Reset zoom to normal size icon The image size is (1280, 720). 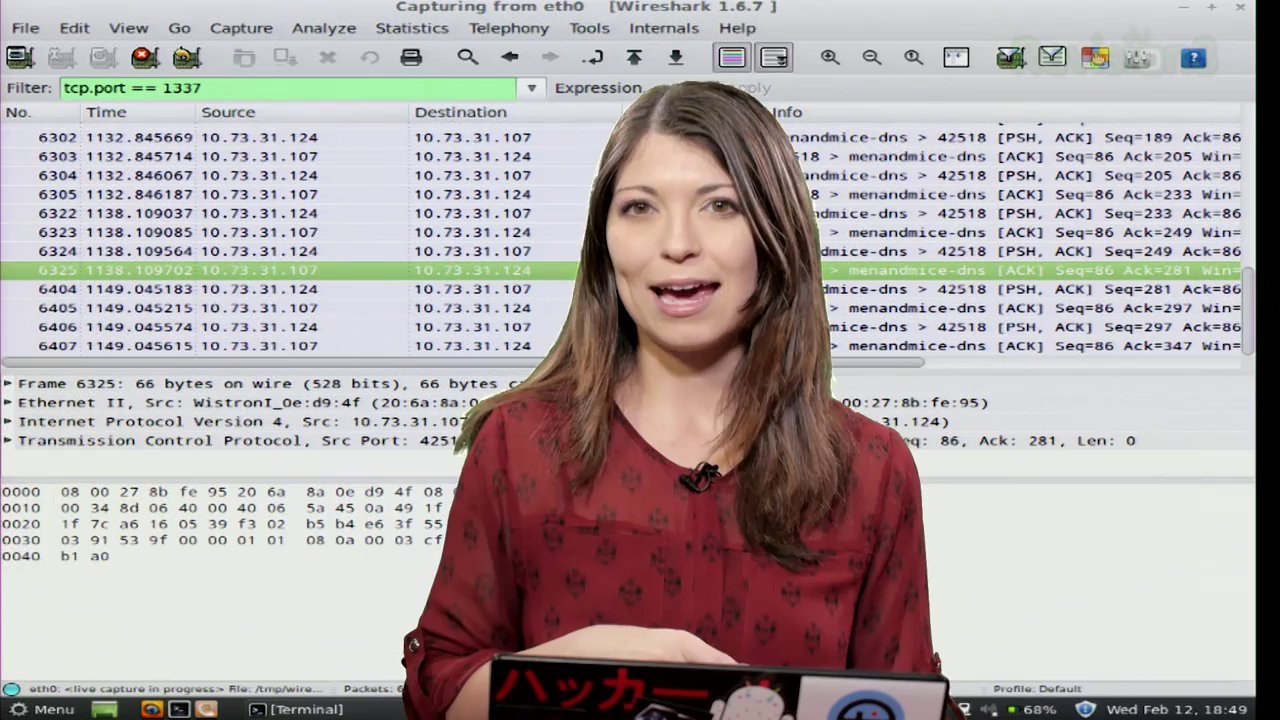[913, 57]
